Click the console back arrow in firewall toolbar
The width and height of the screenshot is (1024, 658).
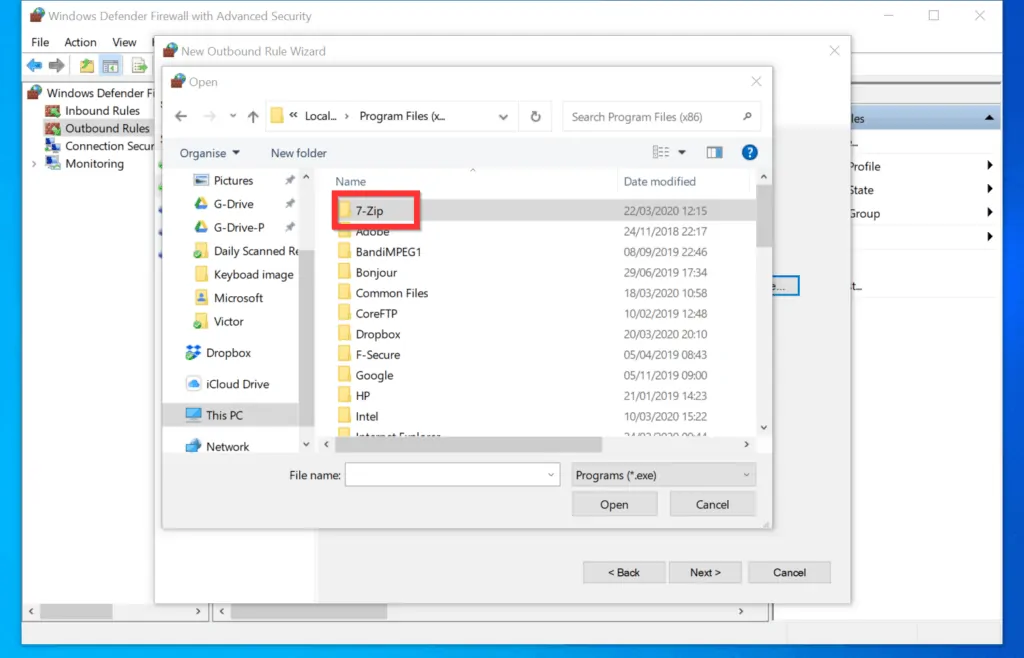(35, 65)
